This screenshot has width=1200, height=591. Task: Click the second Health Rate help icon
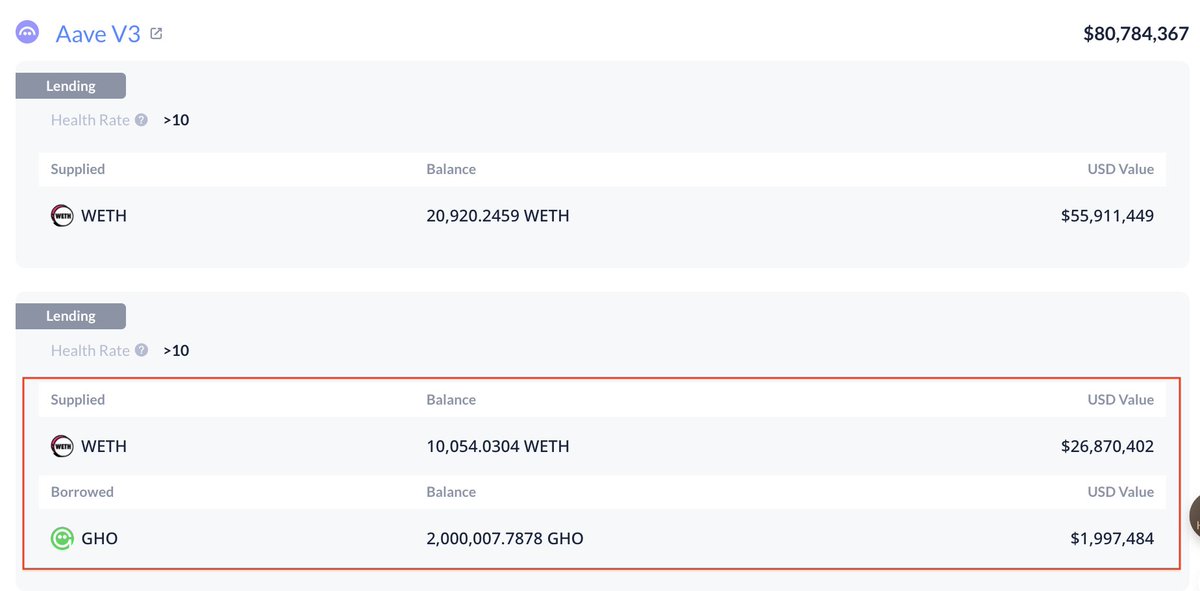(141, 350)
